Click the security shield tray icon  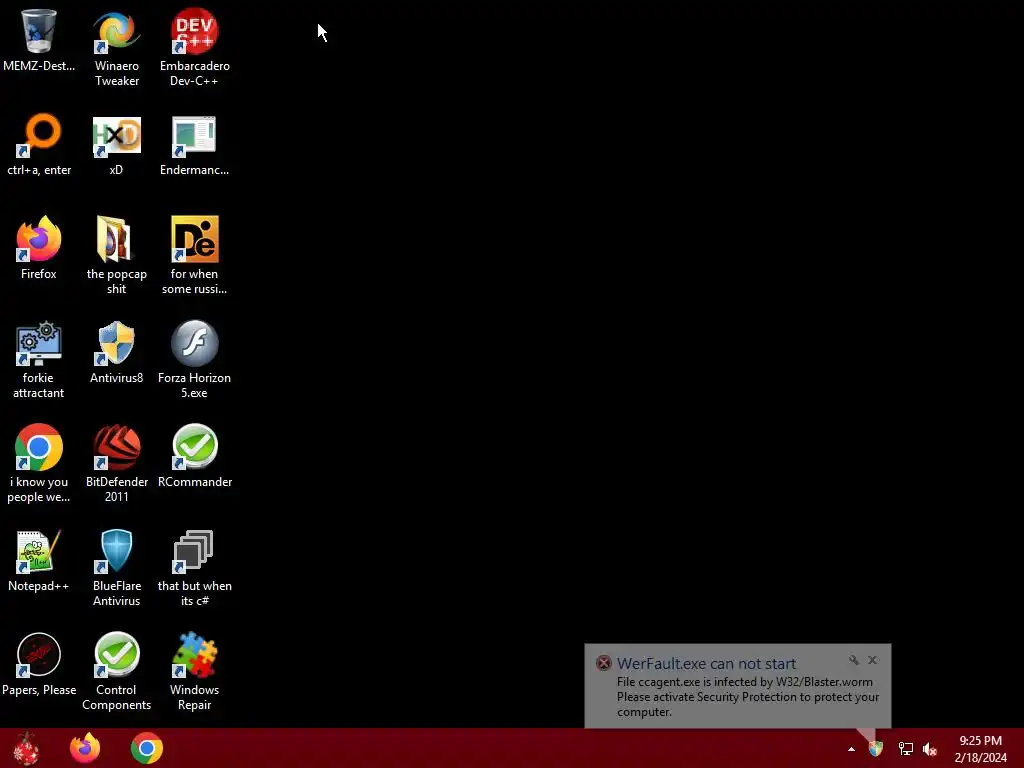[876, 748]
